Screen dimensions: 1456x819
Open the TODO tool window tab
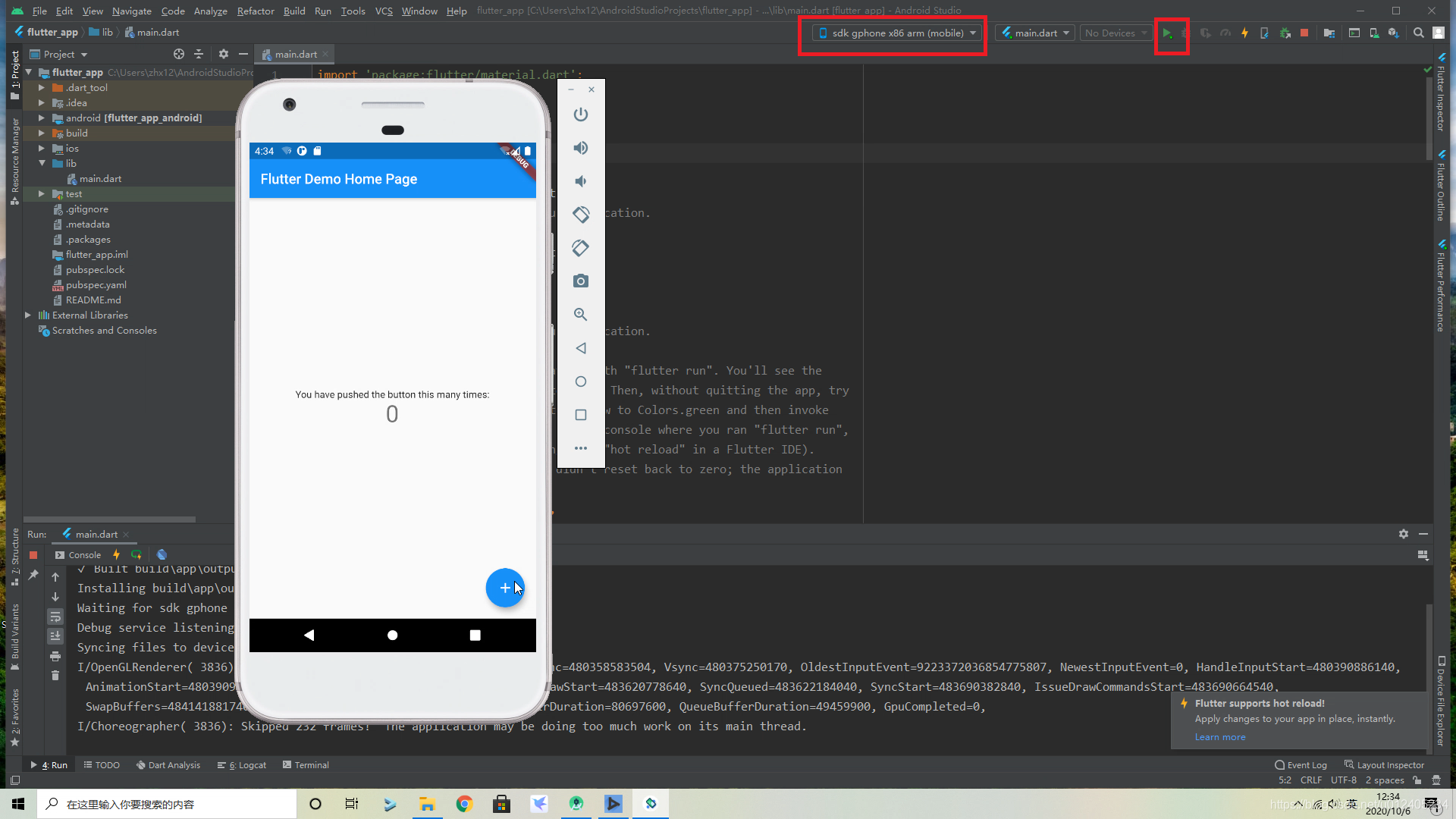[x=102, y=765]
